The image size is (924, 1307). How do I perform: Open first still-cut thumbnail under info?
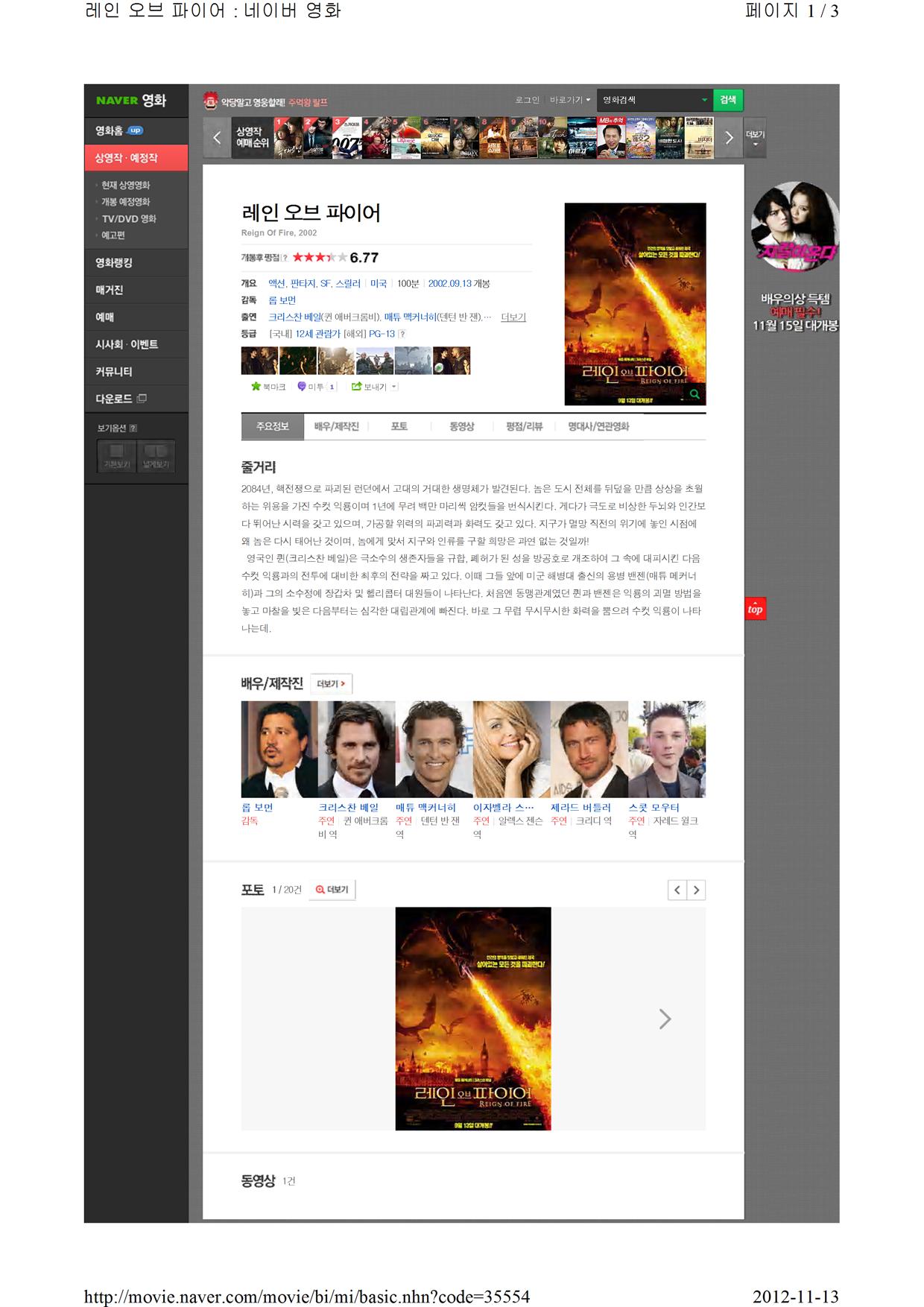click(259, 361)
